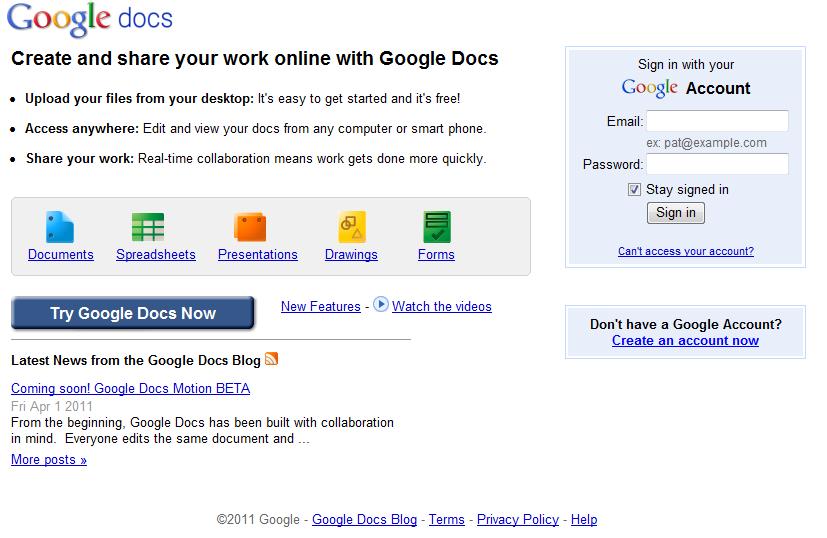Focus the Email input field
The image size is (827, 538).
(x=717, y=121)
